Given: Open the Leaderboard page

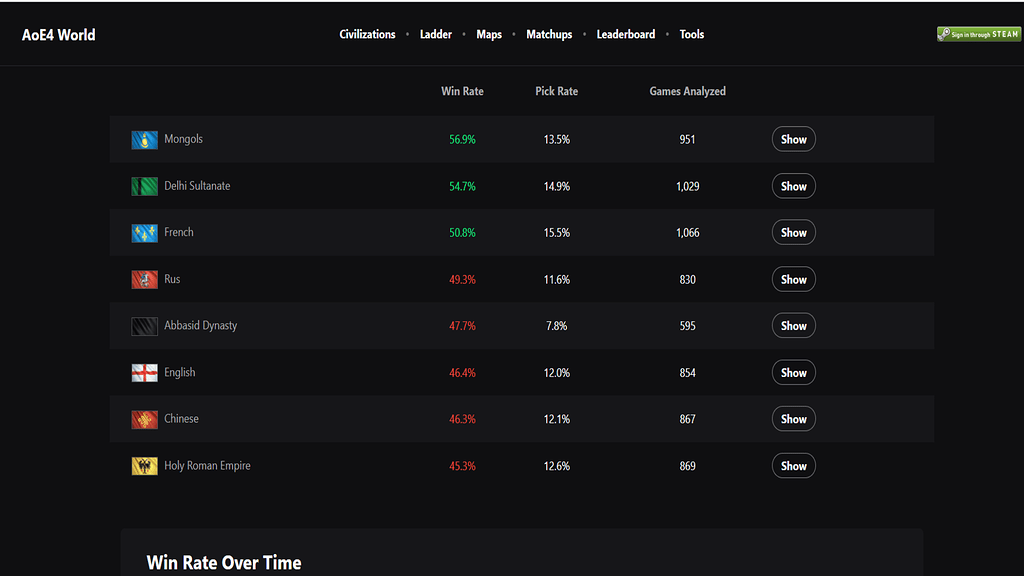Looking at the screenshot, I should [626, 35].
